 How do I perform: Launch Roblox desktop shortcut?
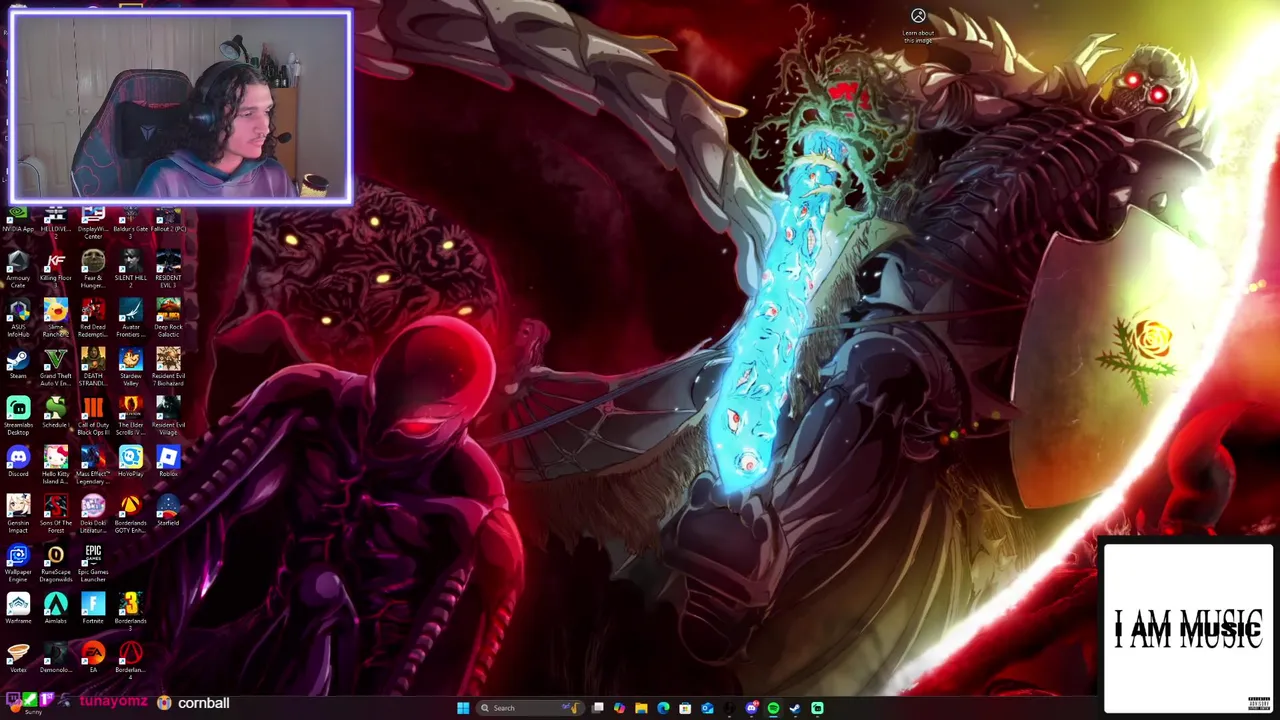coord(168,462)
